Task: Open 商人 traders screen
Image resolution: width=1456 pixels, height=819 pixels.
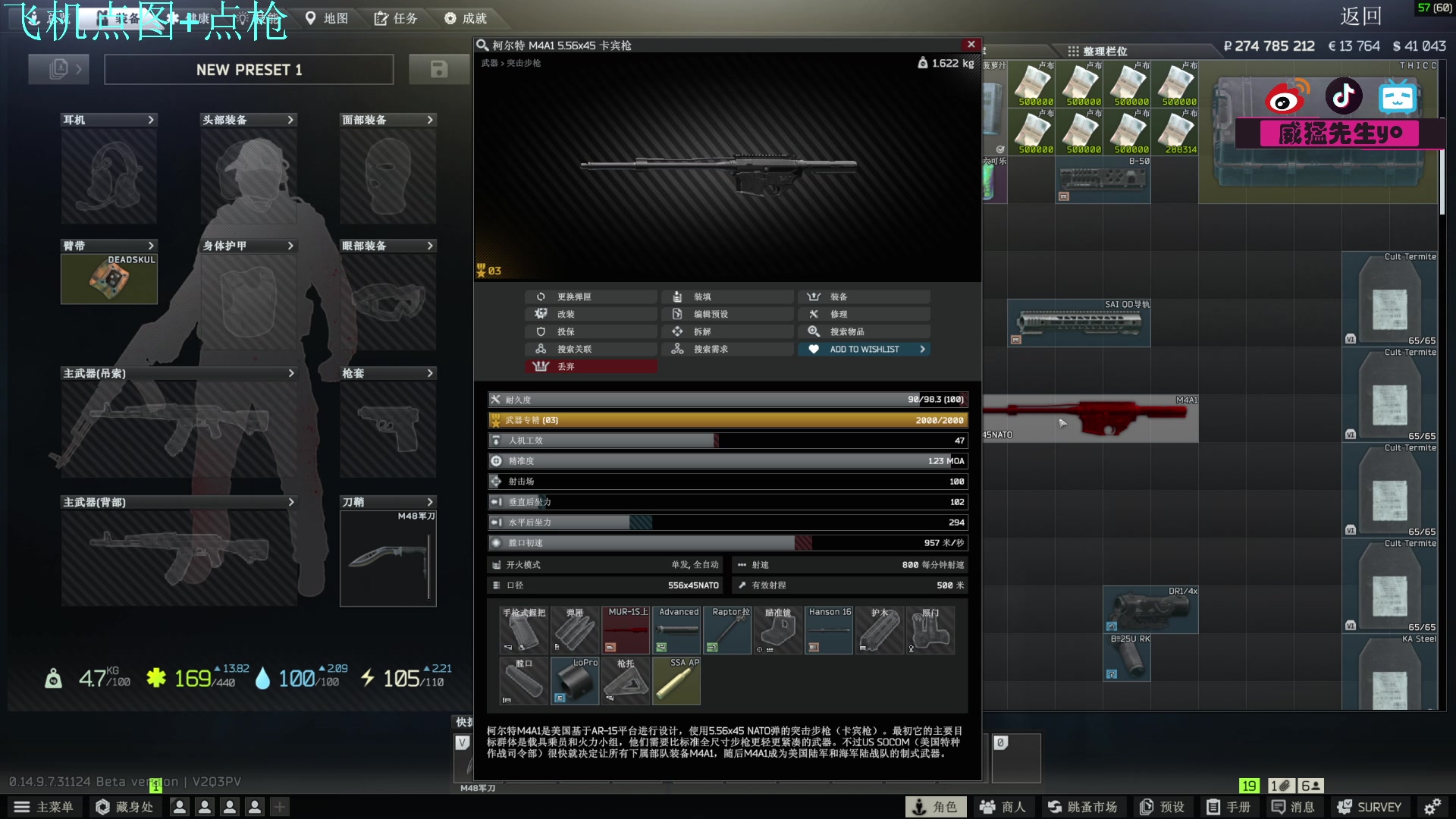Action: (1002, 807)
